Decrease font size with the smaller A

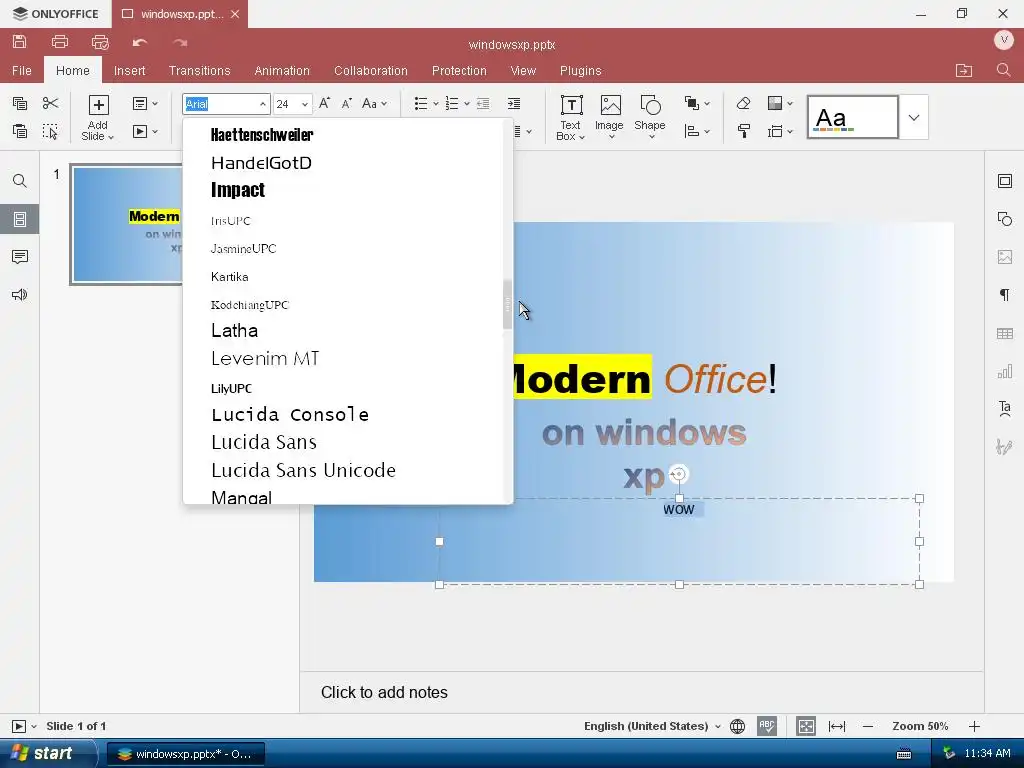click(x=347, y=103)
